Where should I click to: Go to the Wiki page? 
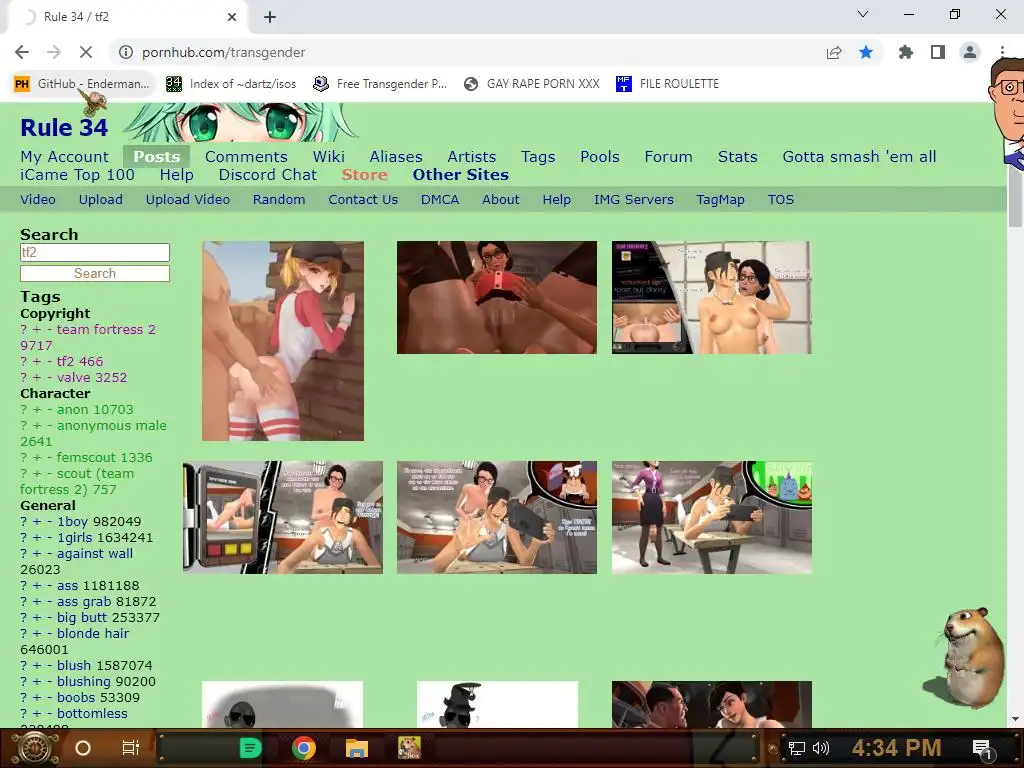328,157
